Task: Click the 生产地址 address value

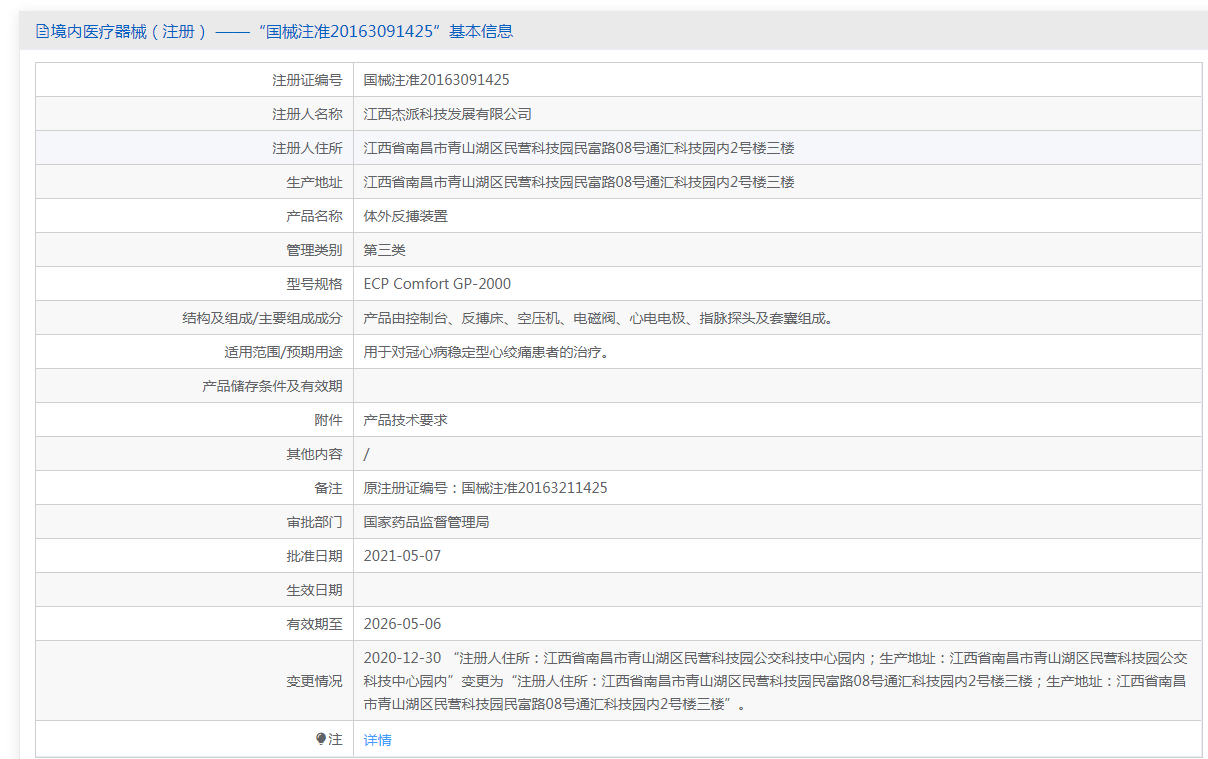Action: (x=579, y=182)
